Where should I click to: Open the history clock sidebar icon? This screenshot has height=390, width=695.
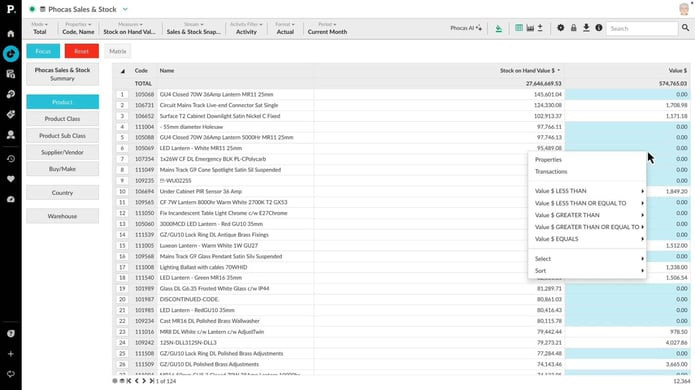(x=11, y=159)
